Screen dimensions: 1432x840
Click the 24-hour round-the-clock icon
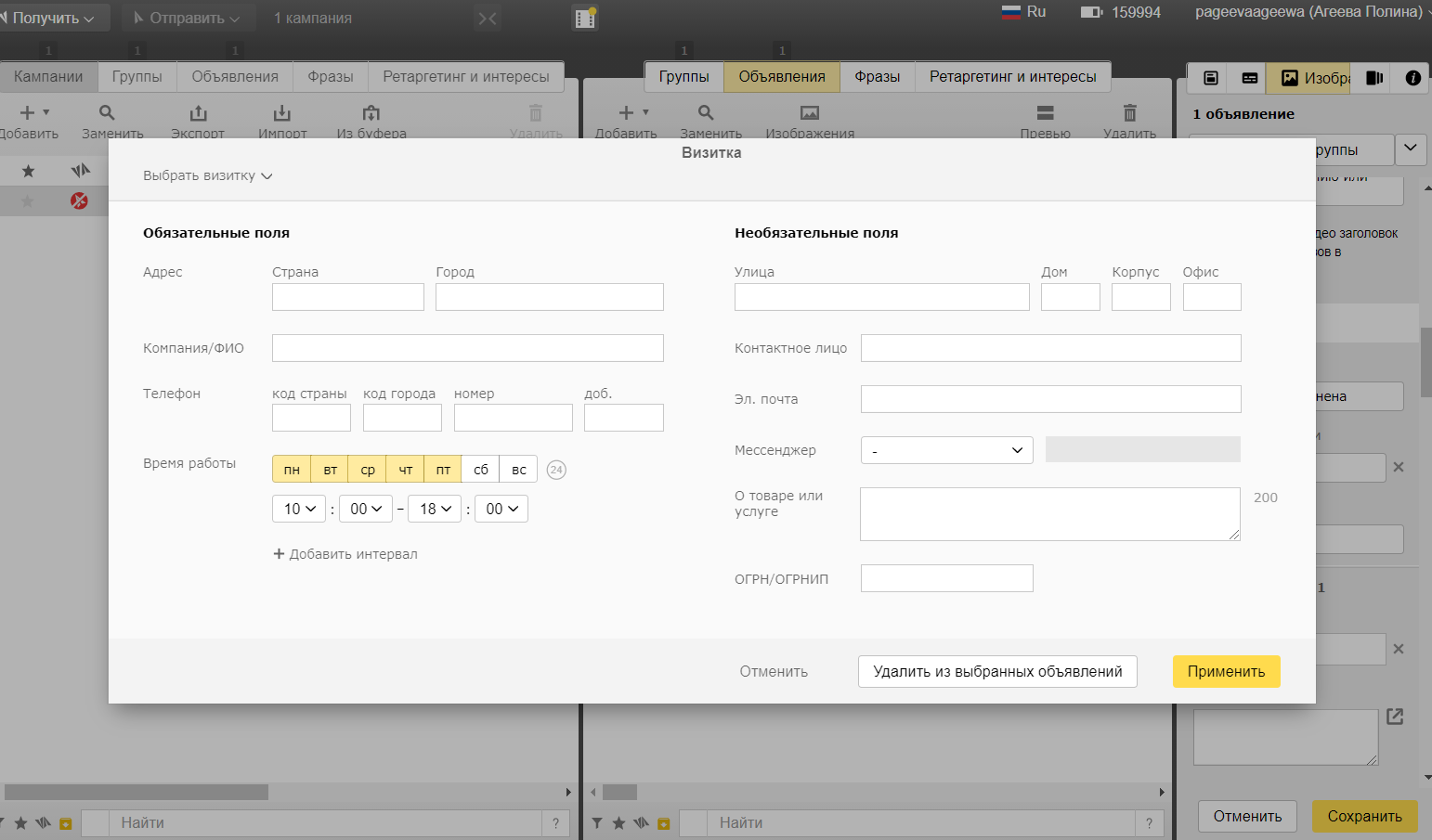556,470
